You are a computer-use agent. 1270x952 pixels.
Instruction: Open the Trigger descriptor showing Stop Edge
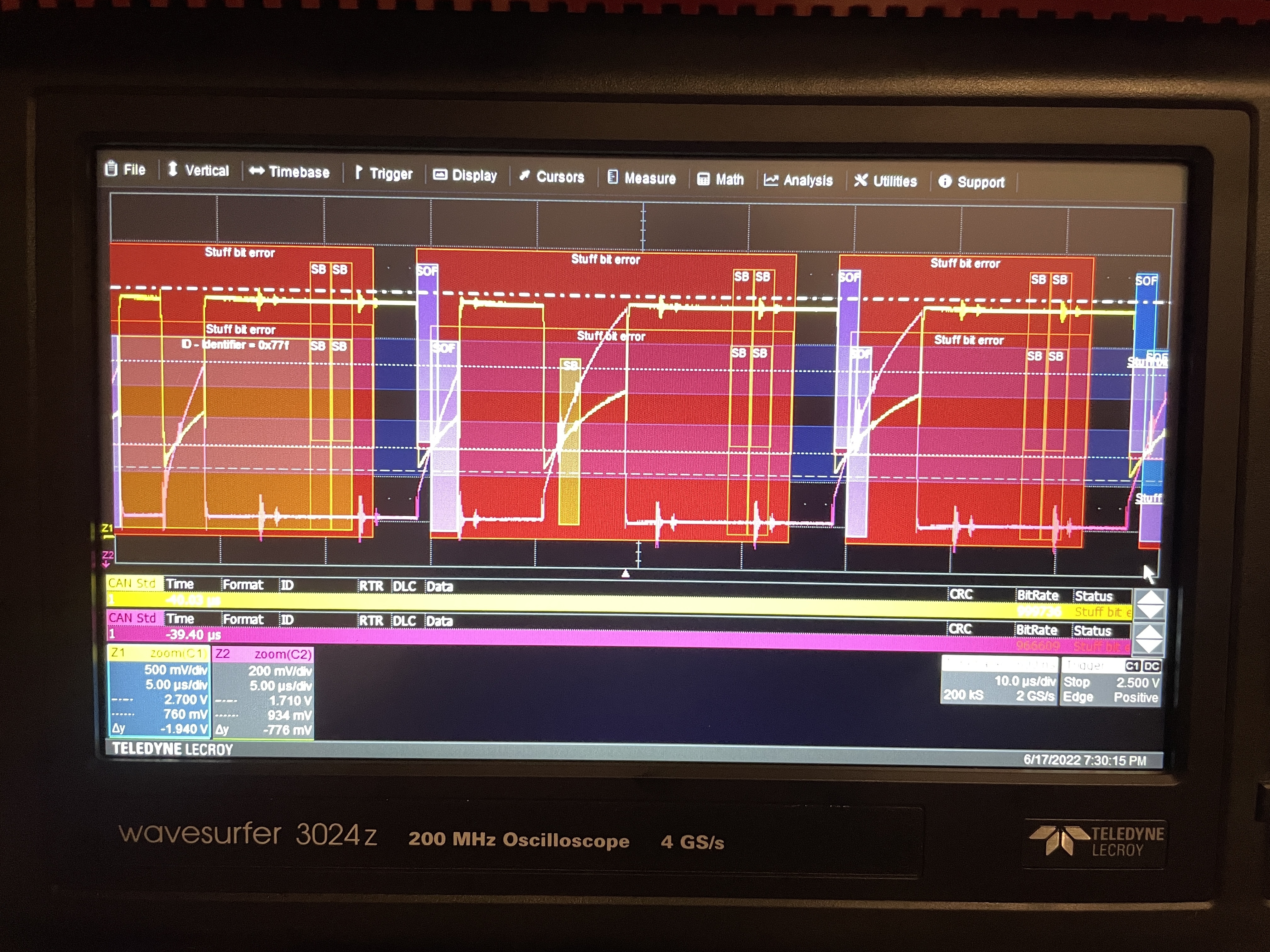(1111, 682)
